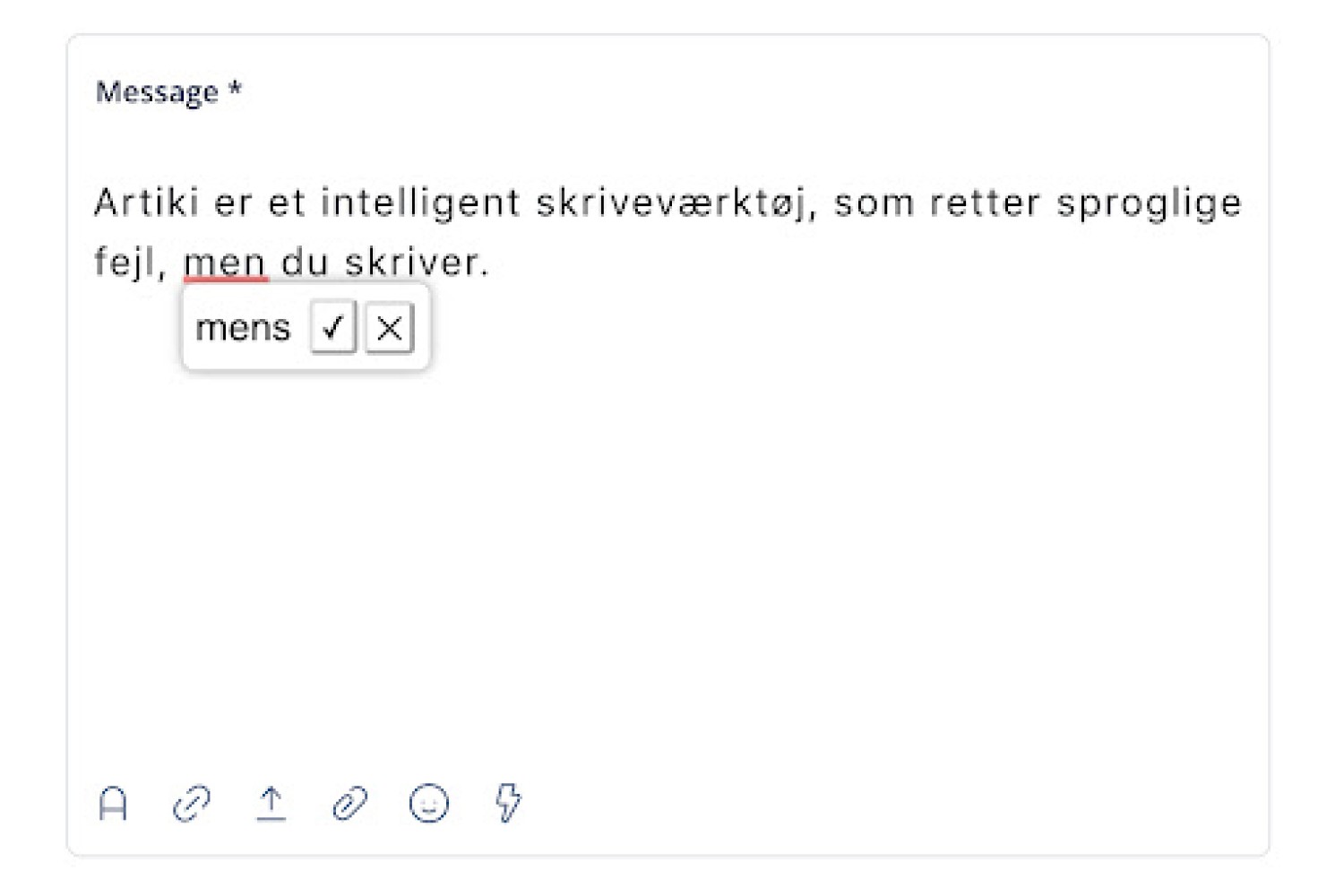The height and width of the screenshot is (896, 1344).
Task: Open quick actions lightning bolt icon
Action: pos(508,802)
